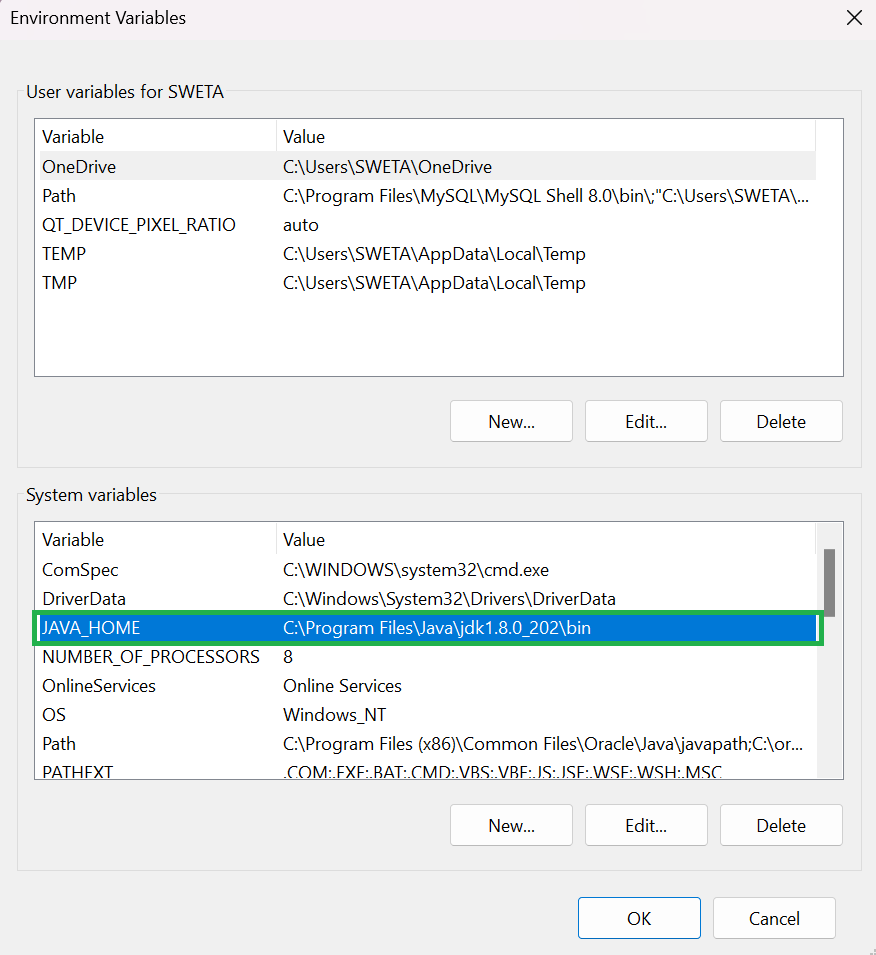Select NUMBER_OF_PROCESSORS system variable
The image size is (876, 955).
[150, 657]
